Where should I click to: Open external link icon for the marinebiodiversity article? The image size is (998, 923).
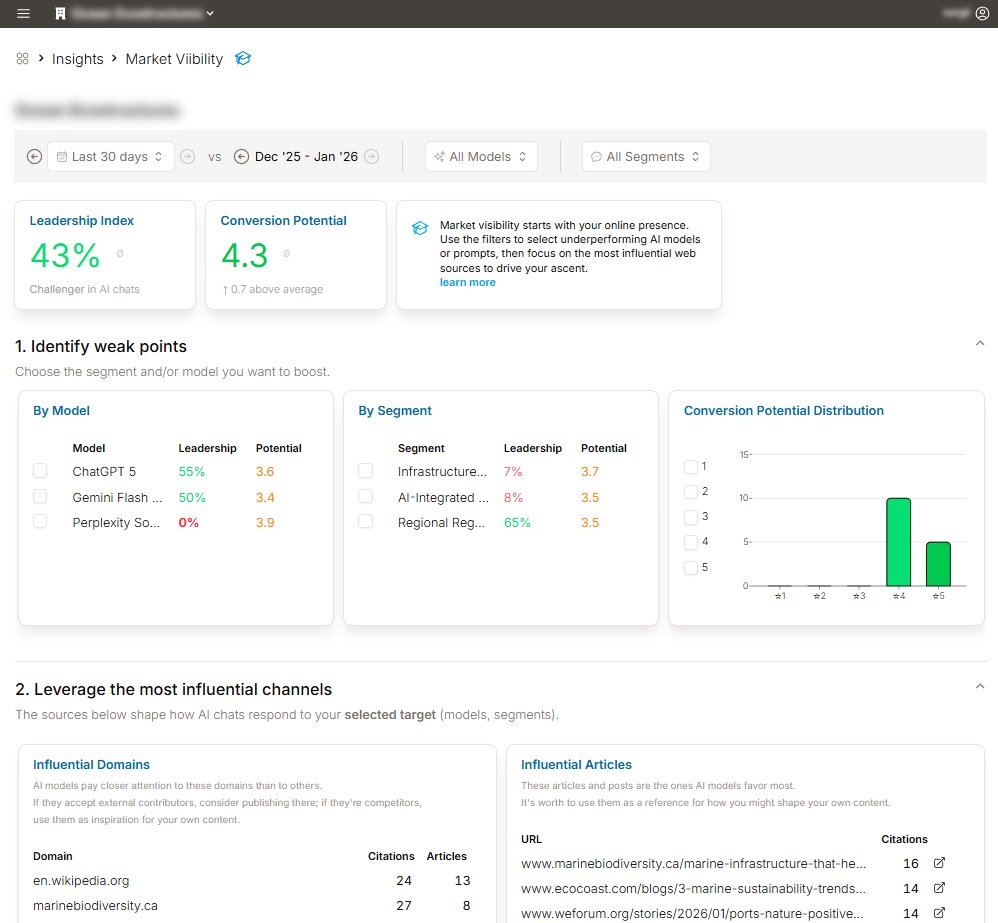[937, 863]
